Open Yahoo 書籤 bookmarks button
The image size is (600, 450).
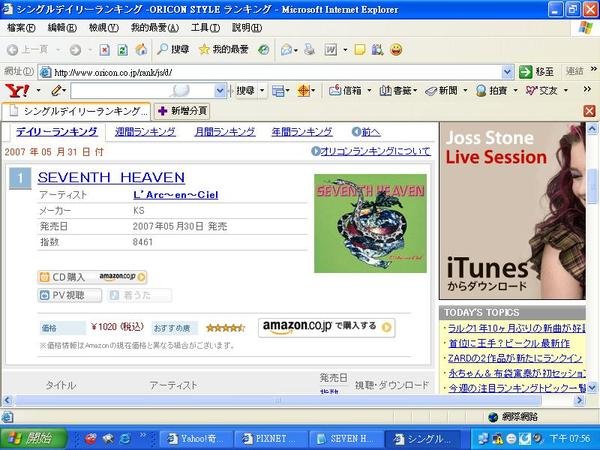(395, 91)
